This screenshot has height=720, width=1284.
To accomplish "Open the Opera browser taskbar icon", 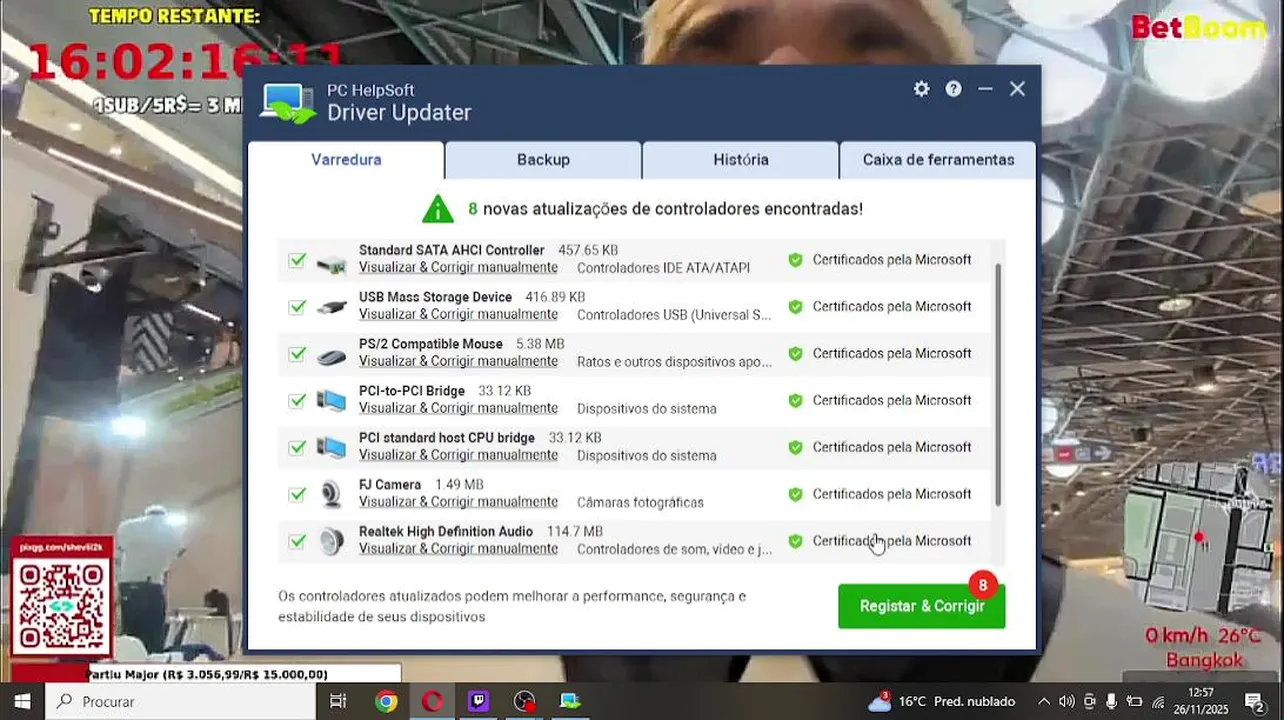I will pyautogui.click(x=432, y=701).
